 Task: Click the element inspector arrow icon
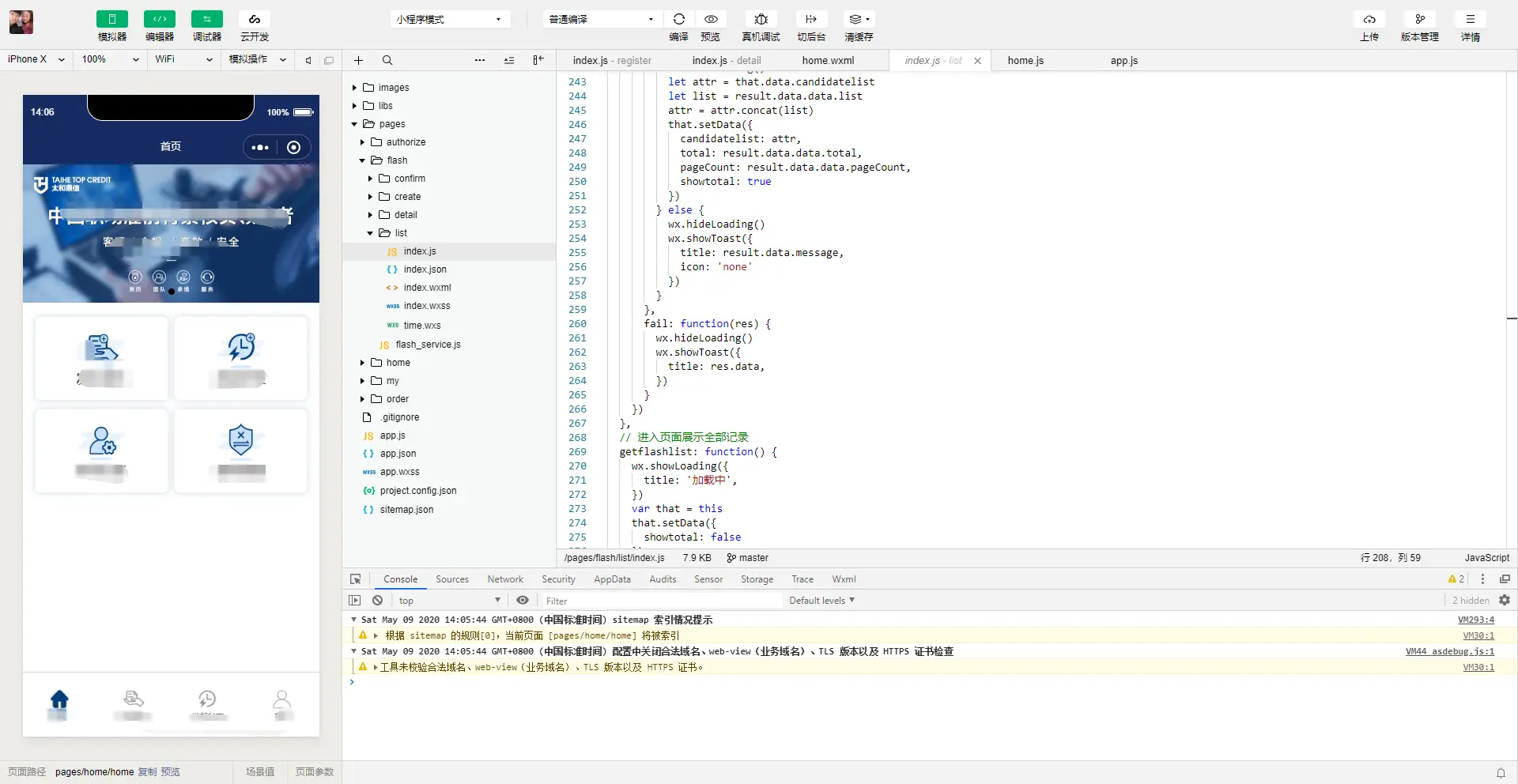[356, 579]
